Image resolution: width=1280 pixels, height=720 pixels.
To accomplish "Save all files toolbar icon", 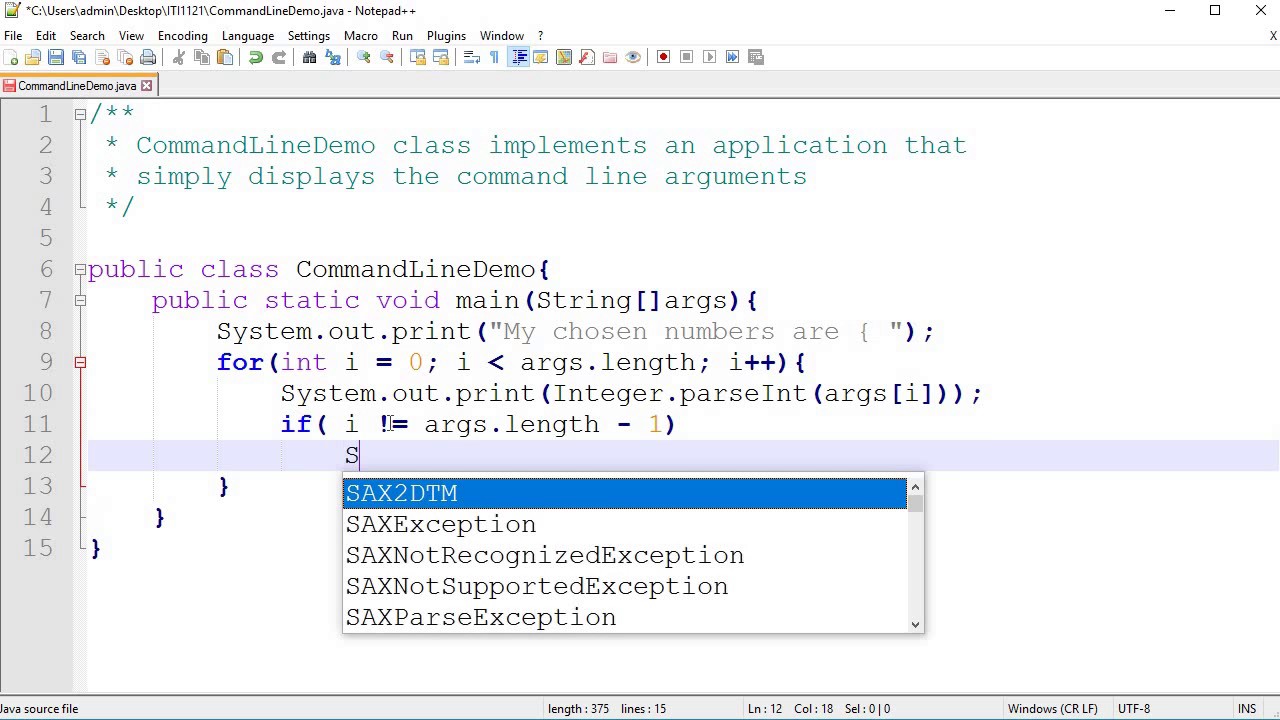I will pos(79,57).
